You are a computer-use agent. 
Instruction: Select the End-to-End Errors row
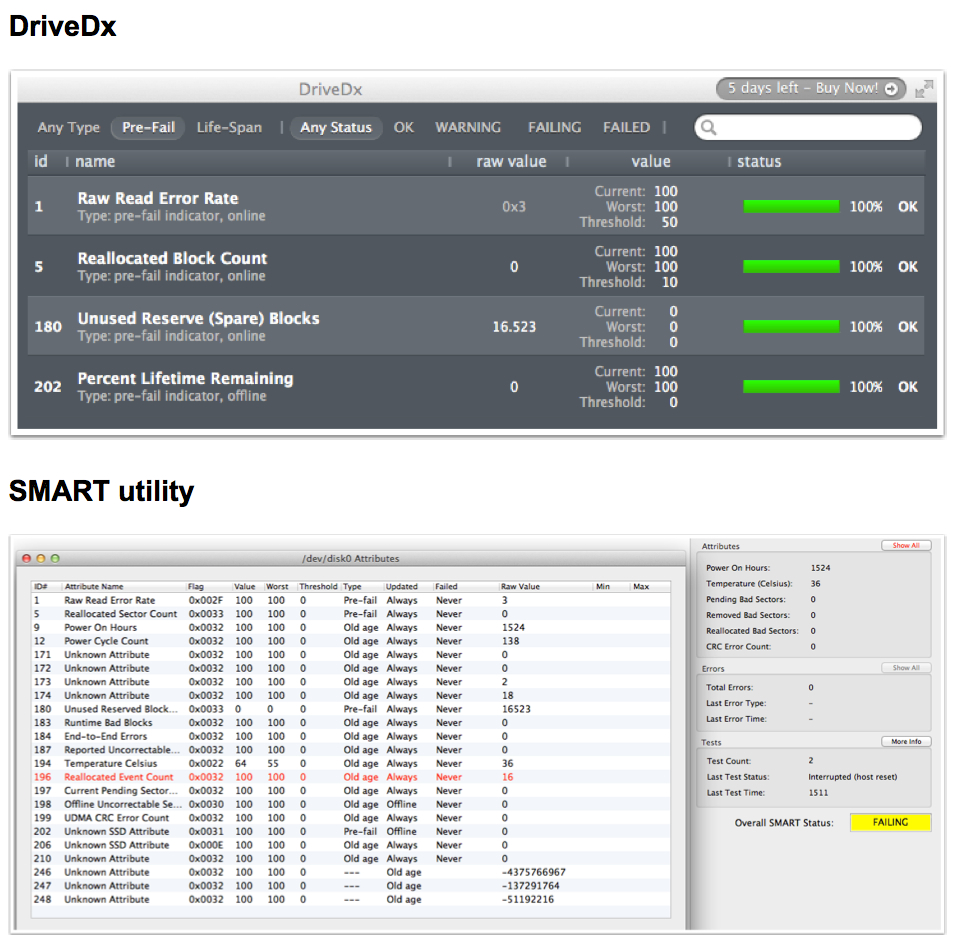[x=351, y=736]
